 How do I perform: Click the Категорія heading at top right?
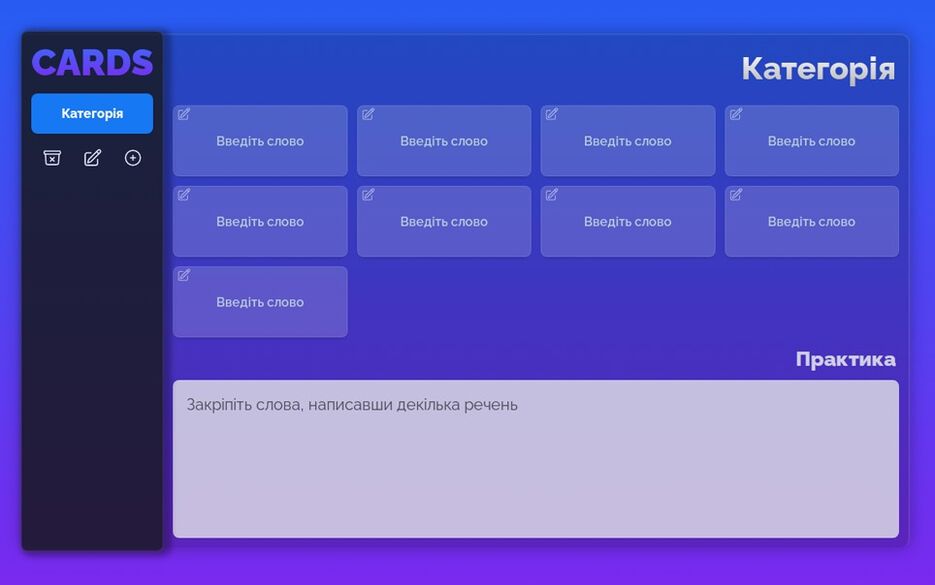(x=817, y=69)
